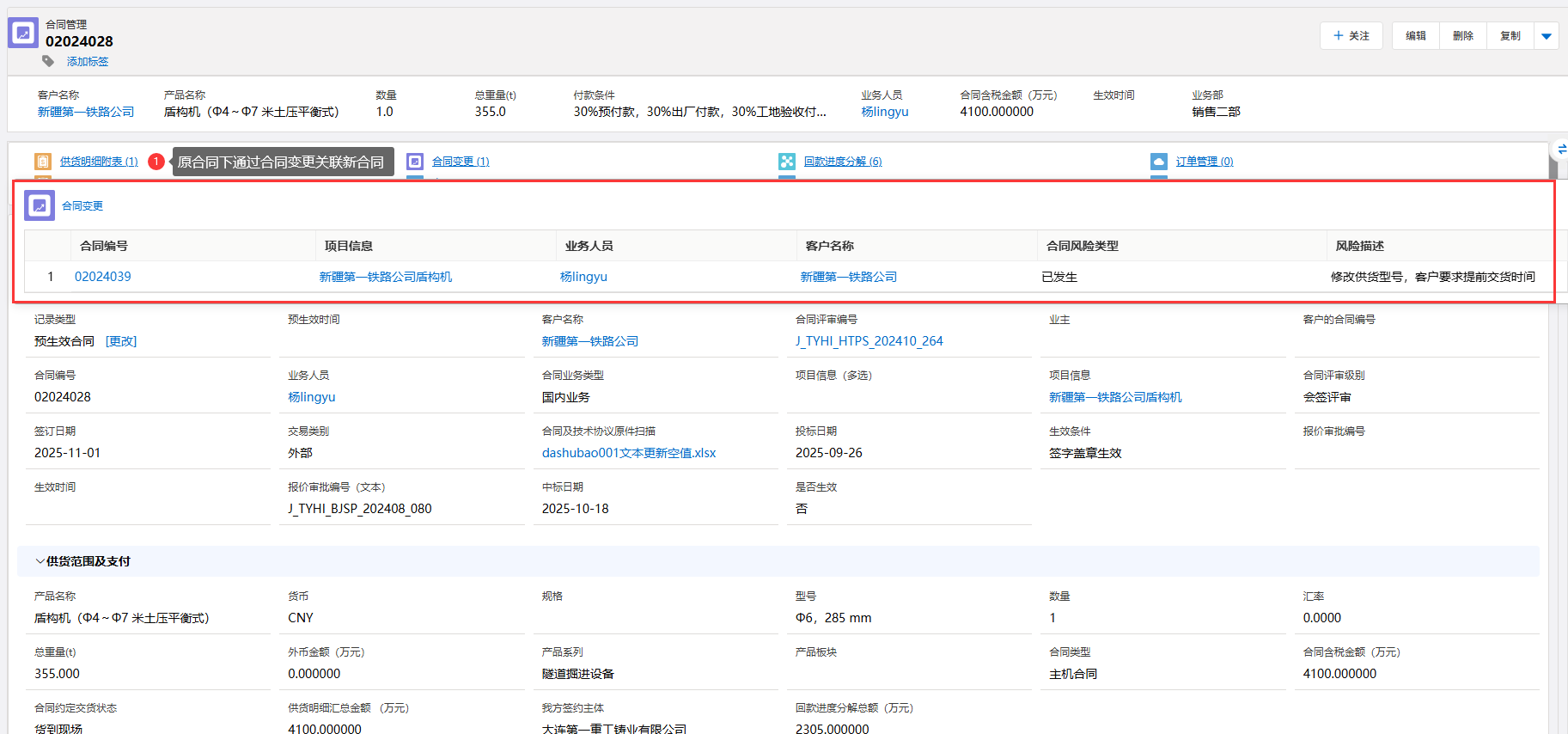Click the 合同变更 tab icon
This screenshot has height=734, width=1568.
[415, 162]
